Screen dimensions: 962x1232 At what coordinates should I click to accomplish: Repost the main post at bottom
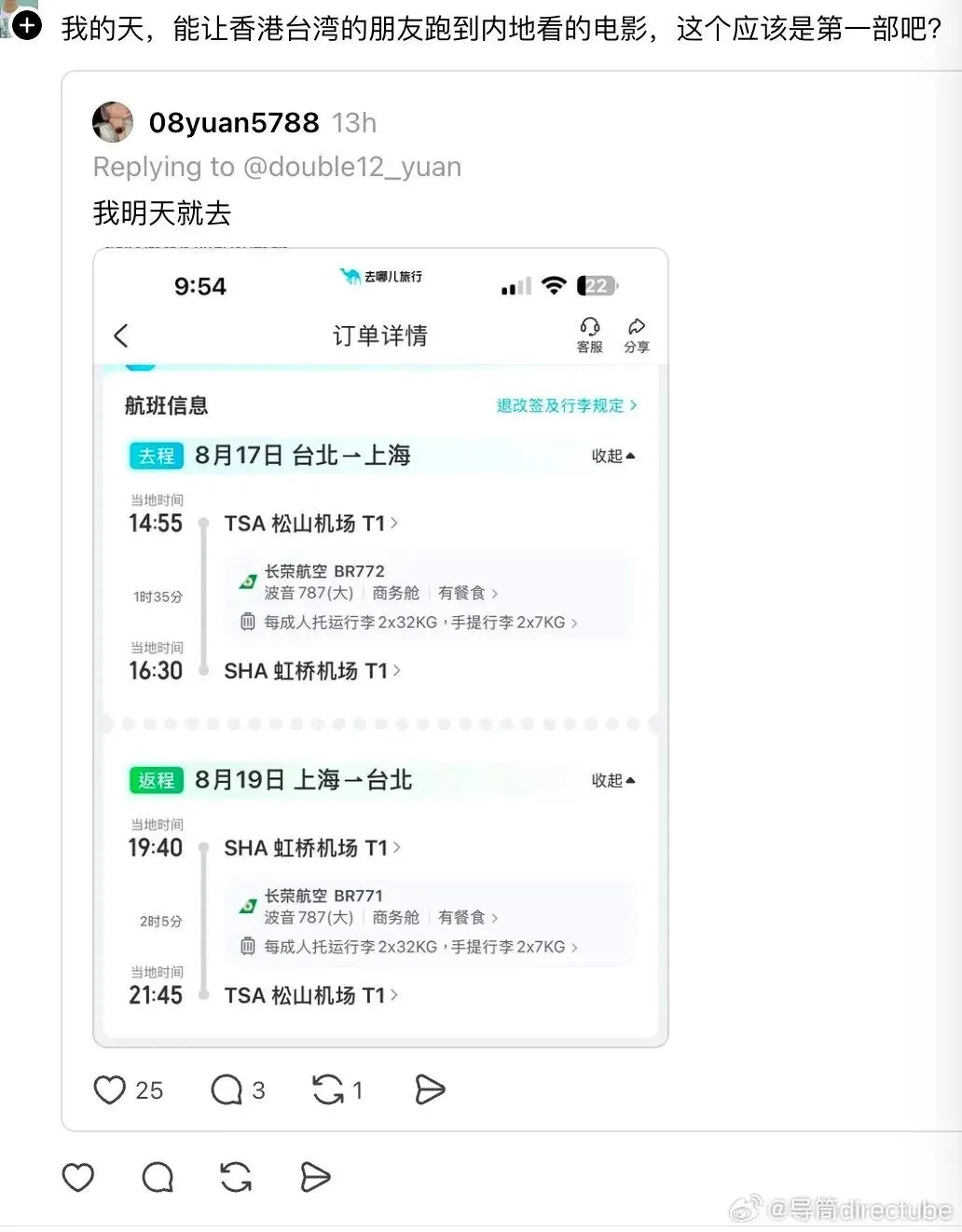tap(236, 1177)
